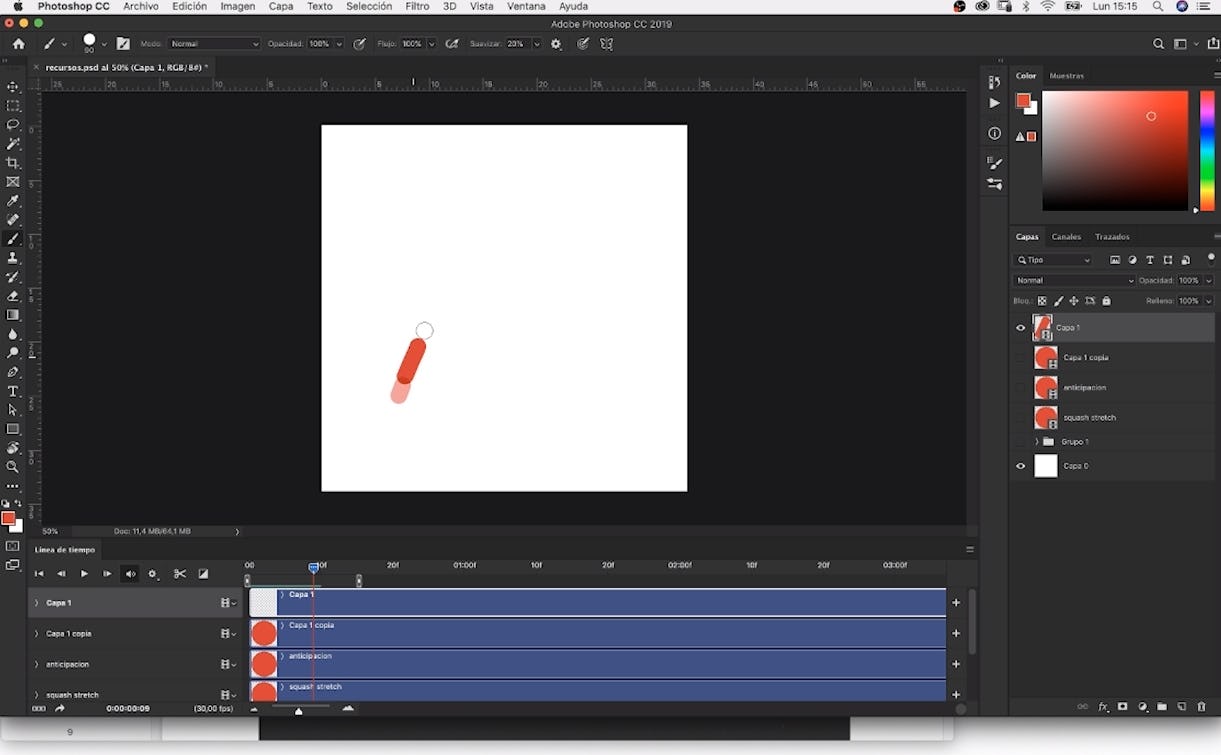Select the squash stretch layer

coord(1089,418)
